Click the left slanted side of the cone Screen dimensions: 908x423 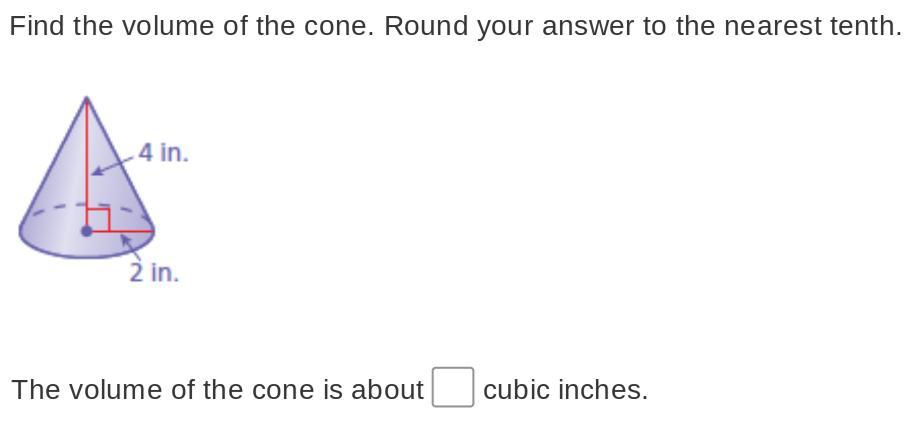[x=53, y=162]
